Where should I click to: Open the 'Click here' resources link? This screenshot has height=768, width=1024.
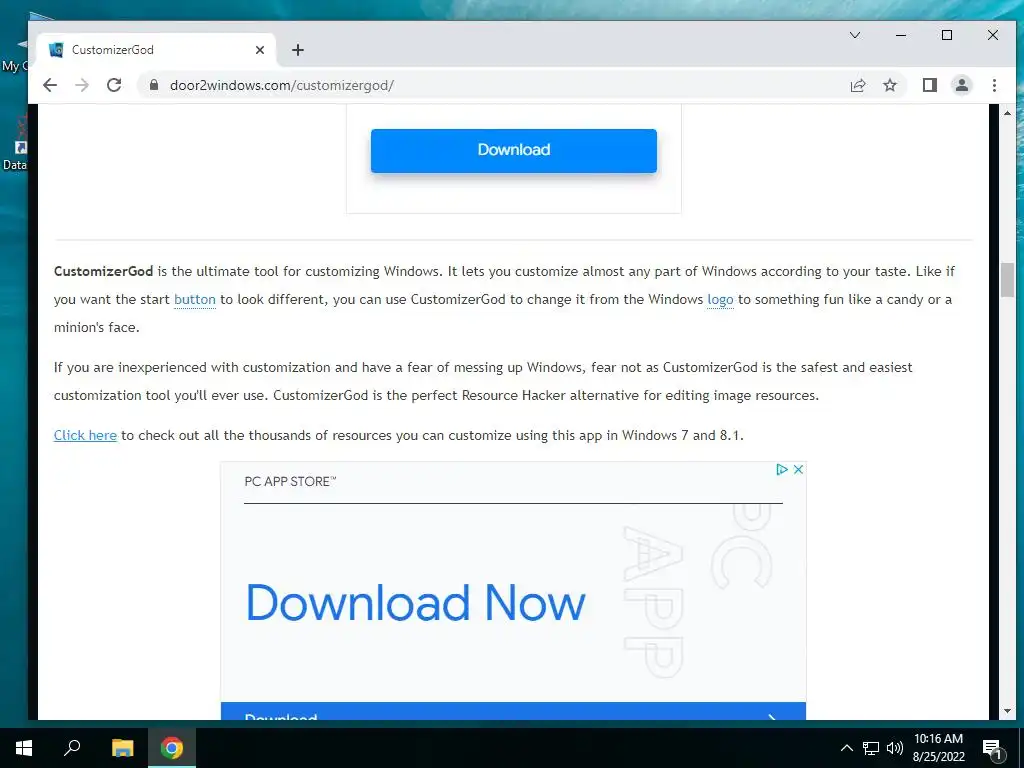pyautogui.click(x=86, y=436)
